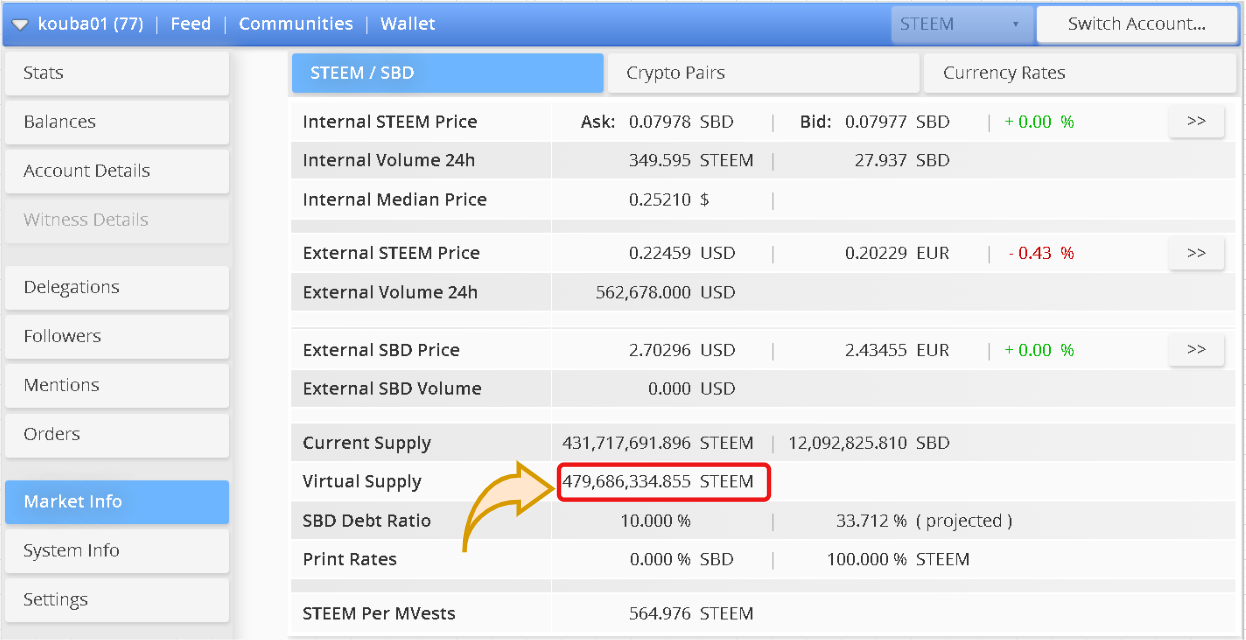Expand details for External SBD Price row

pos(1196,350)
